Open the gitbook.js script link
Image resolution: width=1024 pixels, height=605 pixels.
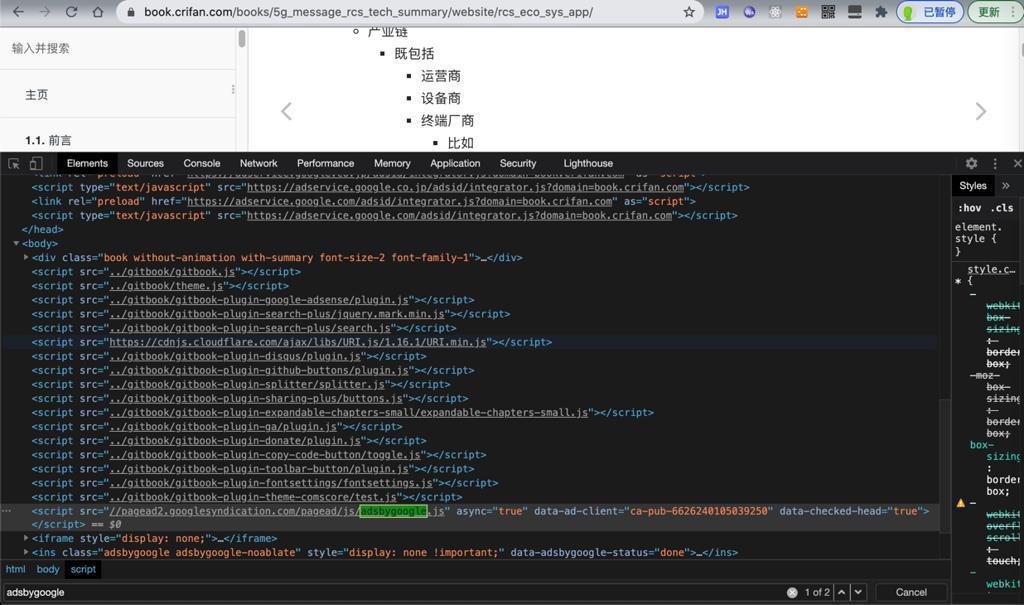(172, 272)
